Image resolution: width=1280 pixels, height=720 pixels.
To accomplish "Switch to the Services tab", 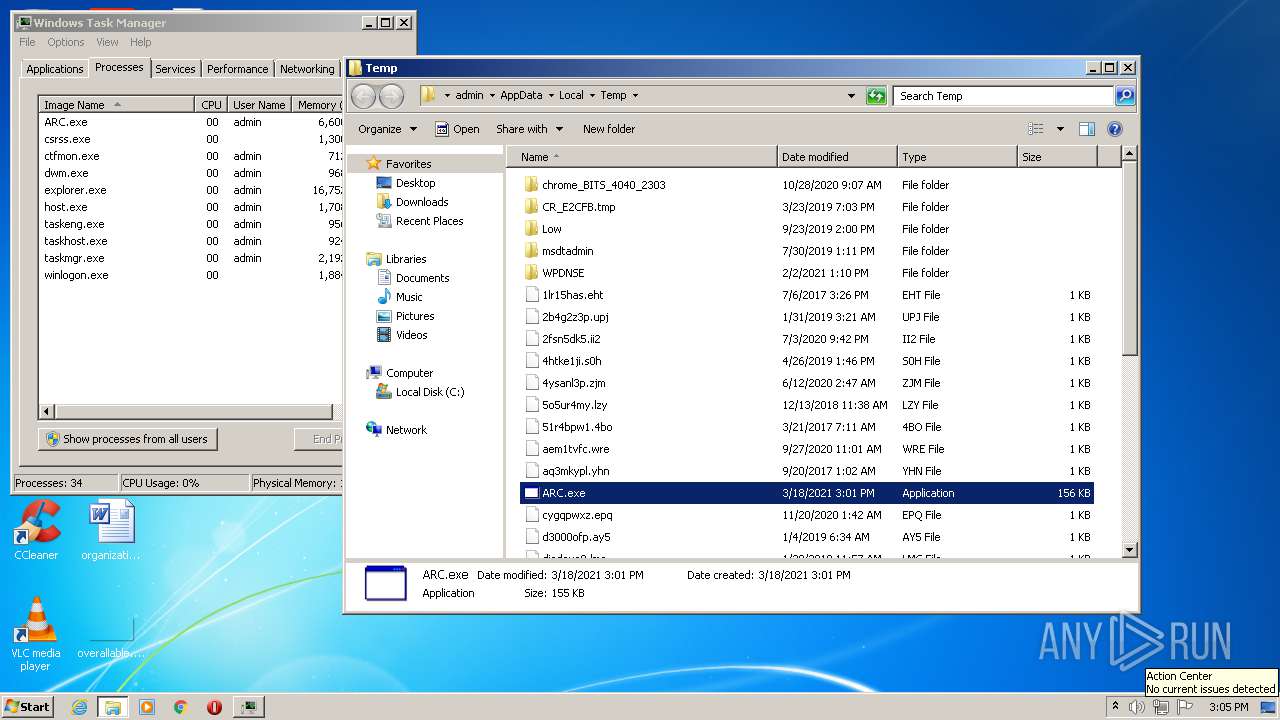I will click(x=175, y=69).
